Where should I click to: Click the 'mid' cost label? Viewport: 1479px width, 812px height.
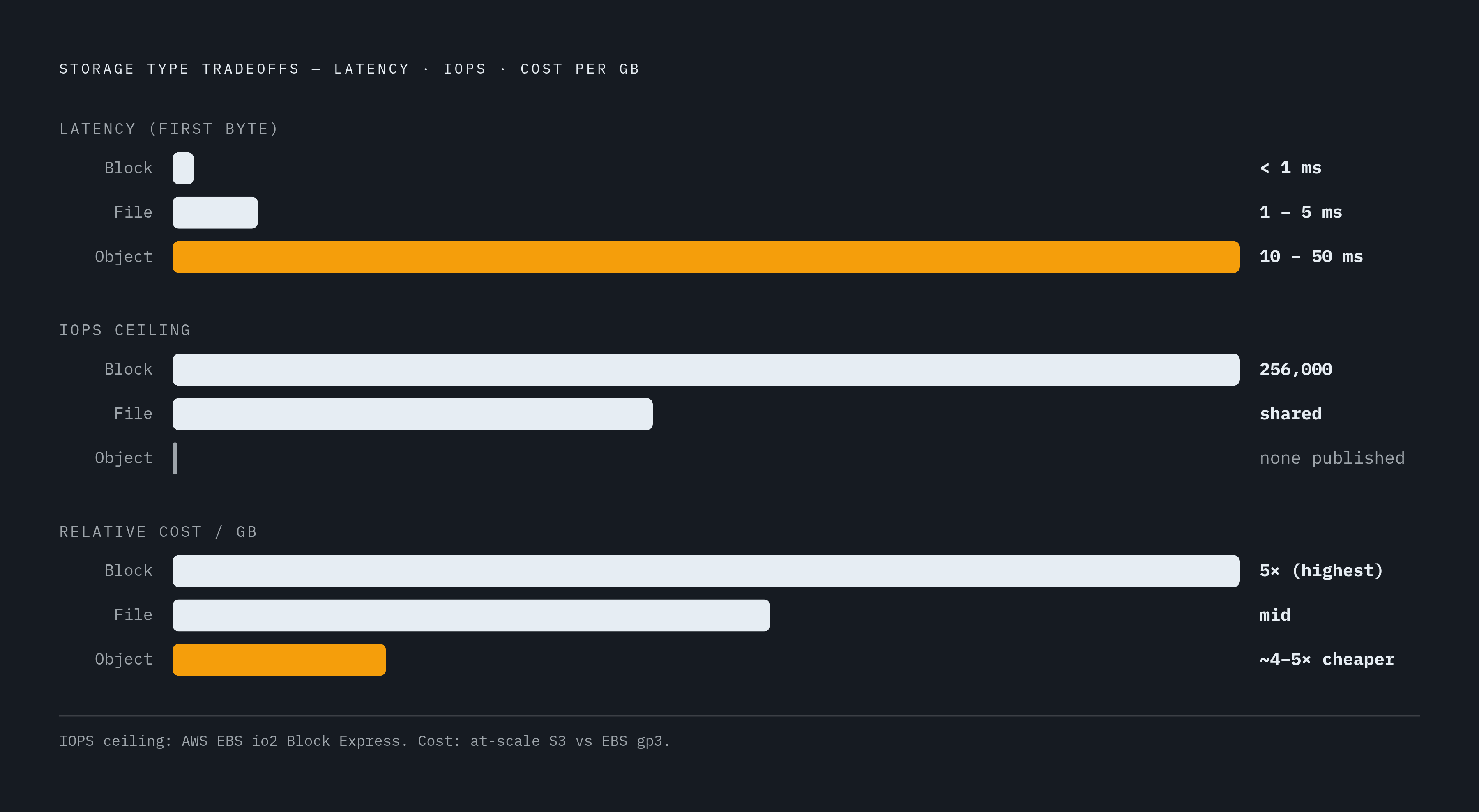(1274, 615)
